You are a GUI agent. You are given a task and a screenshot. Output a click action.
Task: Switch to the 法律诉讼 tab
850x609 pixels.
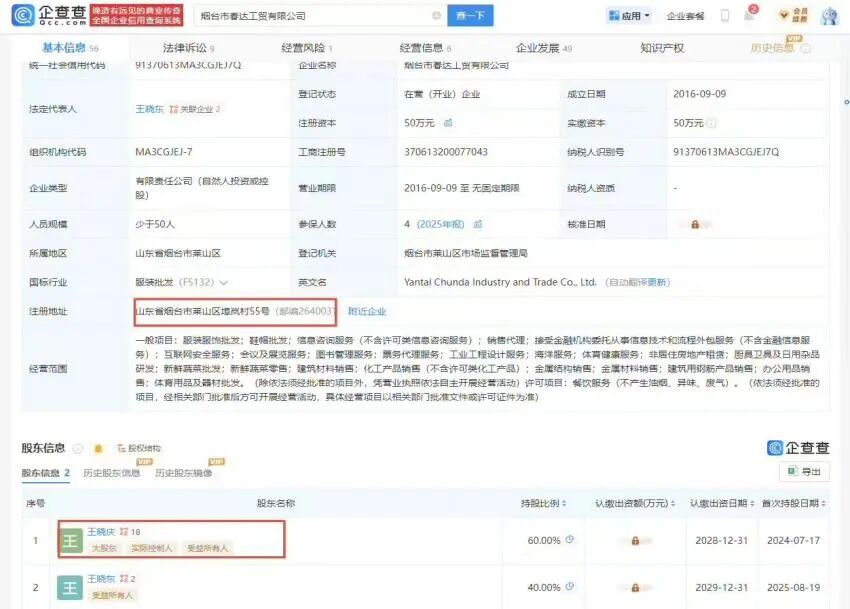pyautogui.click(x=188, y=48)
